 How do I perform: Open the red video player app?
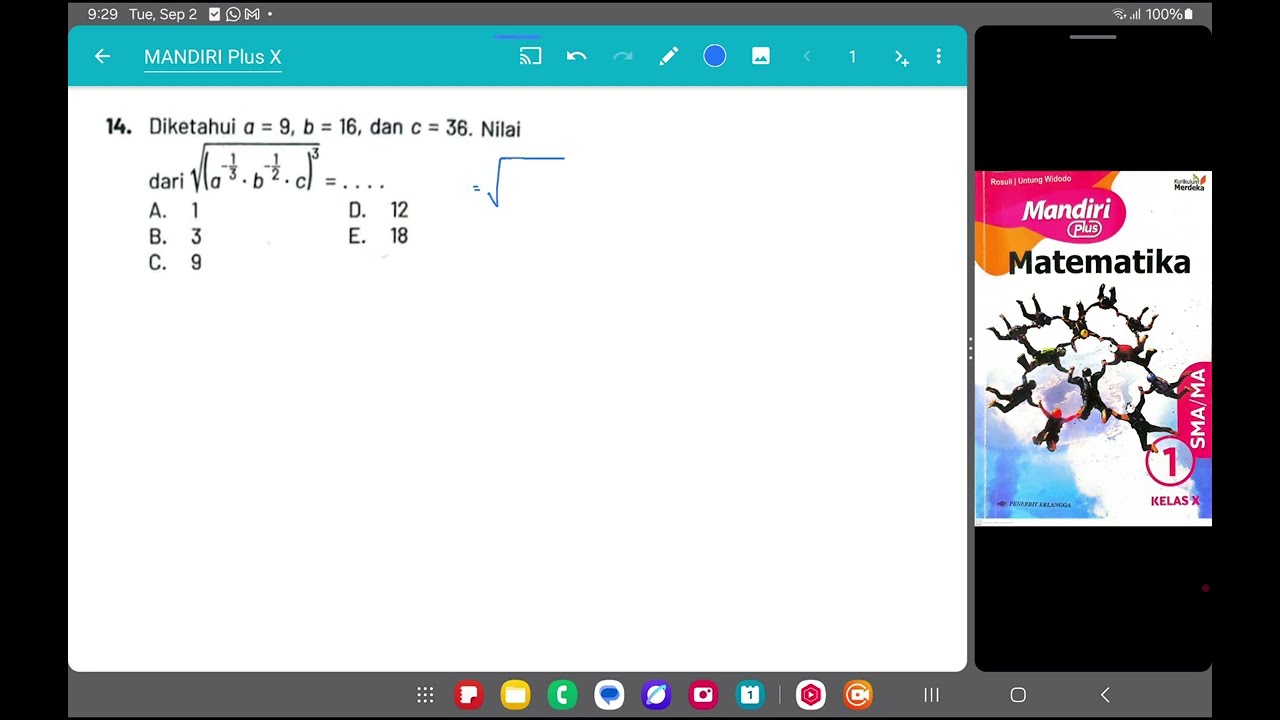[x=811, y=695]
